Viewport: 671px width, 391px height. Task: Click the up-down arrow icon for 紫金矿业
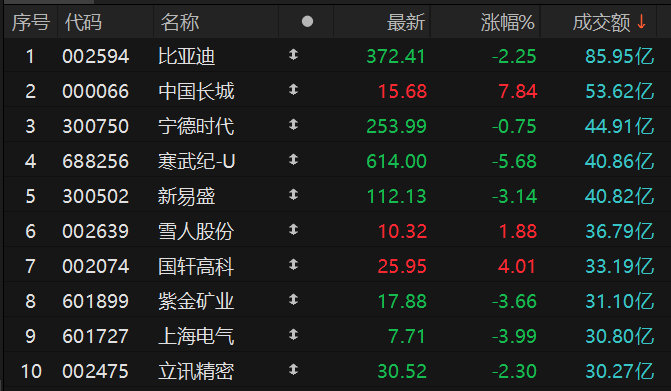[293, 300]
